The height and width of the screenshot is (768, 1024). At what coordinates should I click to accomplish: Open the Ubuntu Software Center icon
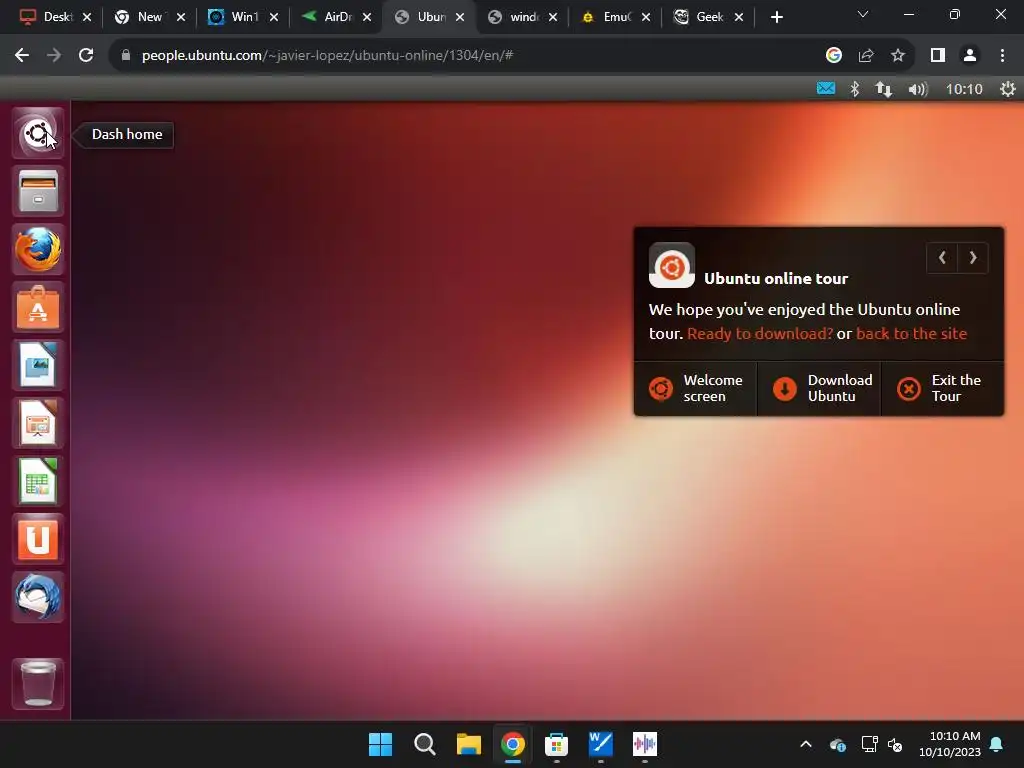click(38, 307)
